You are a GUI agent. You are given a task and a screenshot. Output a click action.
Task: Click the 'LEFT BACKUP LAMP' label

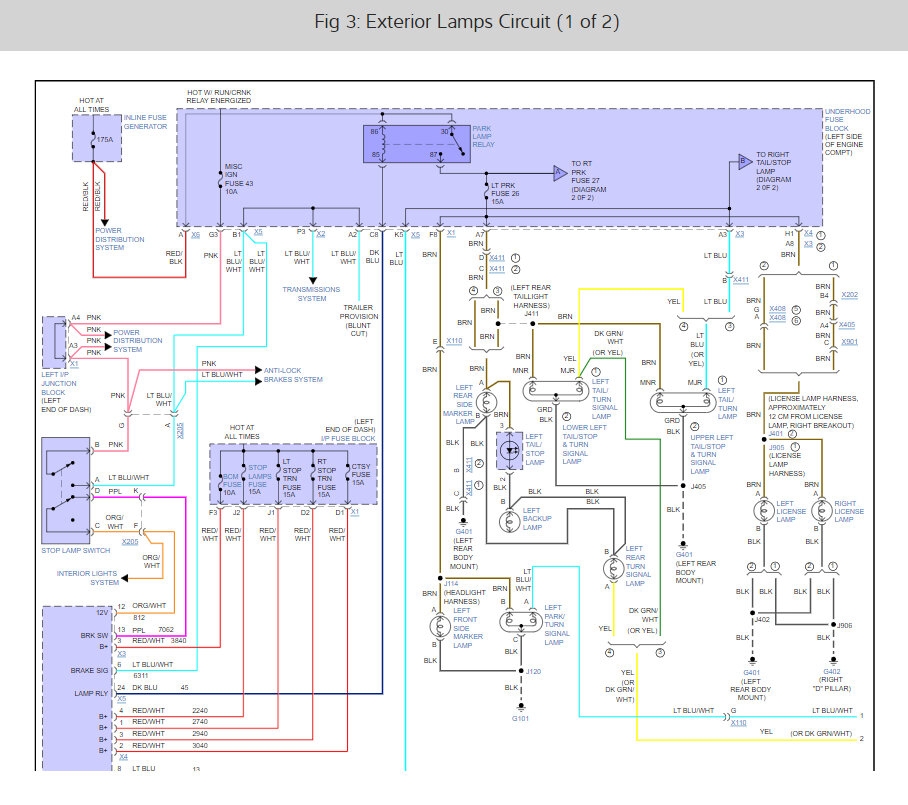pyautogui.click(x=537, y=519)
